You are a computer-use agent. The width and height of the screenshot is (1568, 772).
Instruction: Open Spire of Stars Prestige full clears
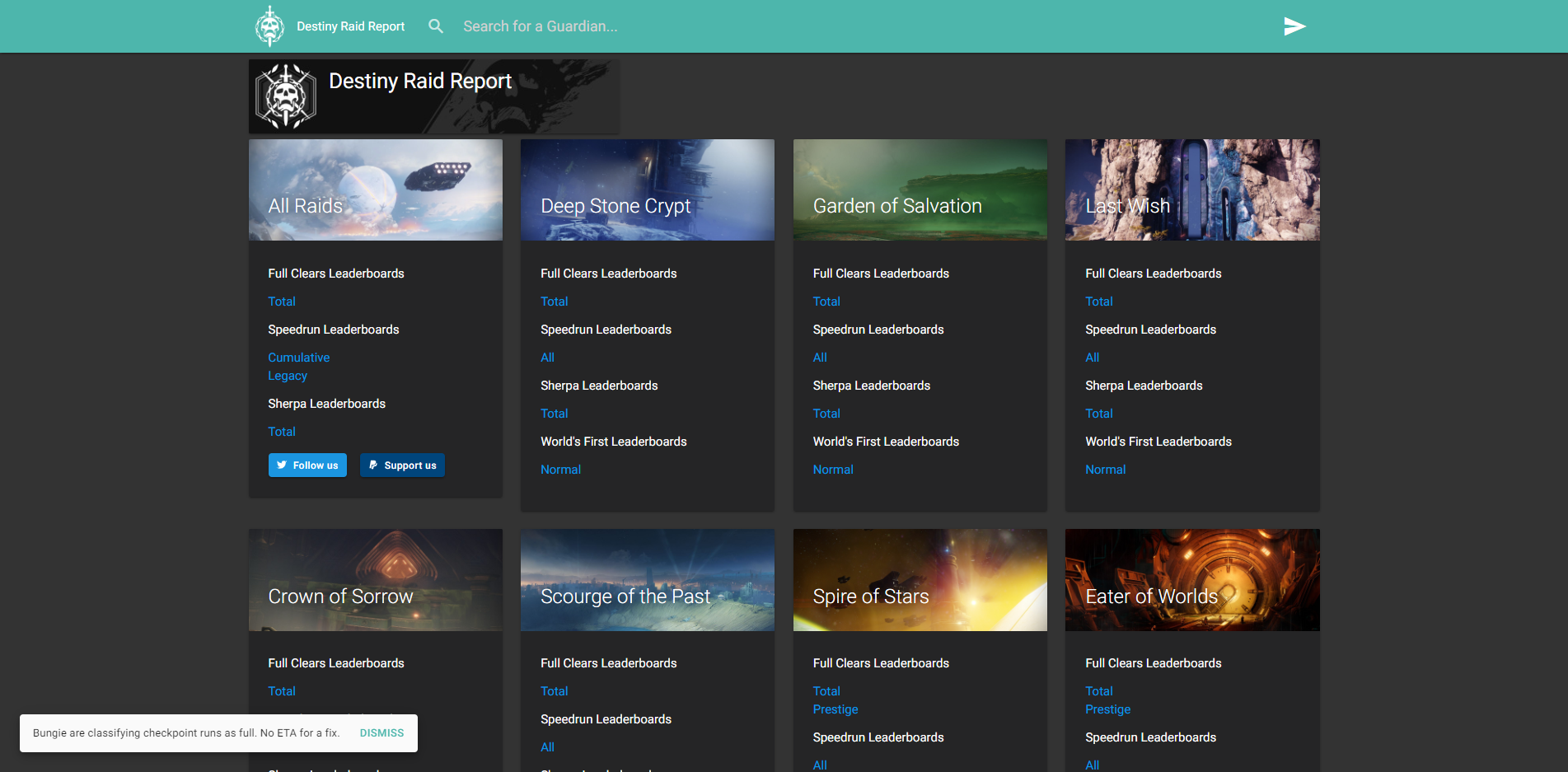[835, 709]
